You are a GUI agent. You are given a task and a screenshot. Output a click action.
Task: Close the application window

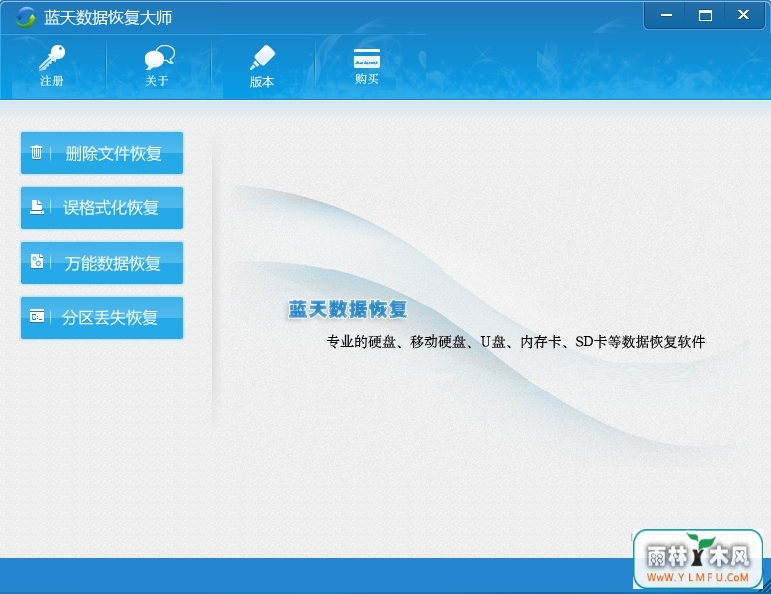[743, 15]
